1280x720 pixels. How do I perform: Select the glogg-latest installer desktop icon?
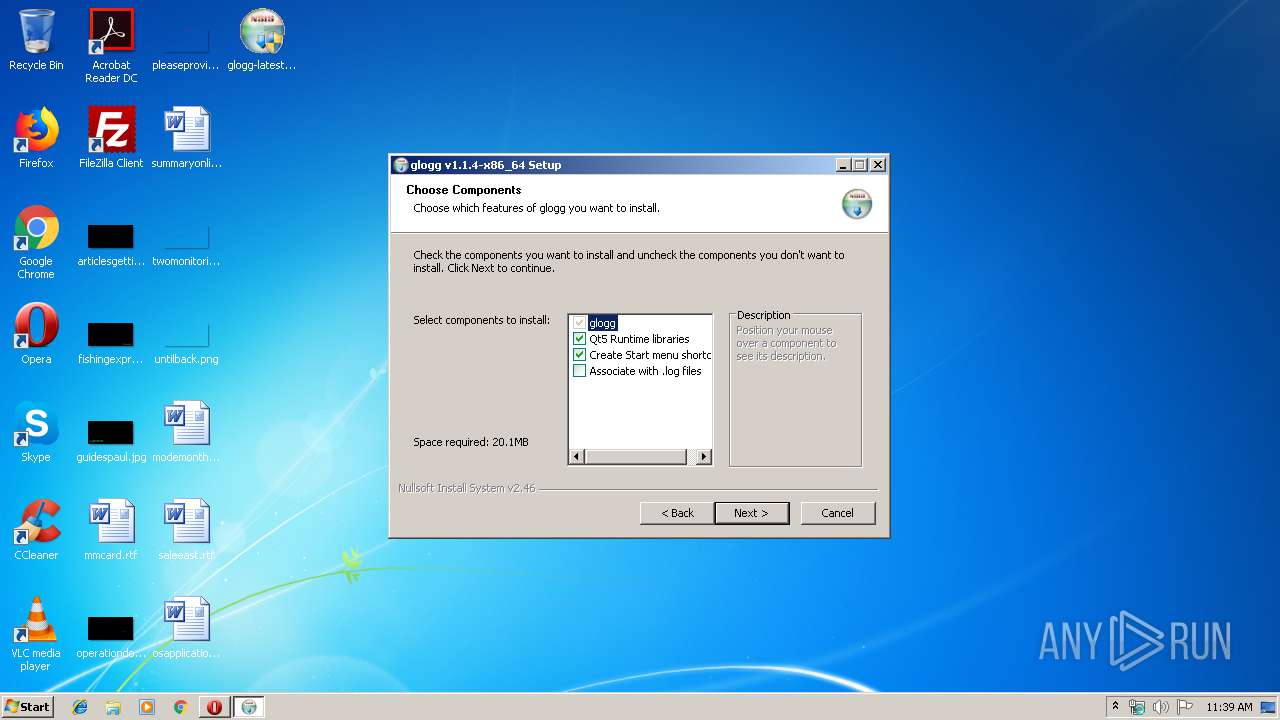click(262, 40)
